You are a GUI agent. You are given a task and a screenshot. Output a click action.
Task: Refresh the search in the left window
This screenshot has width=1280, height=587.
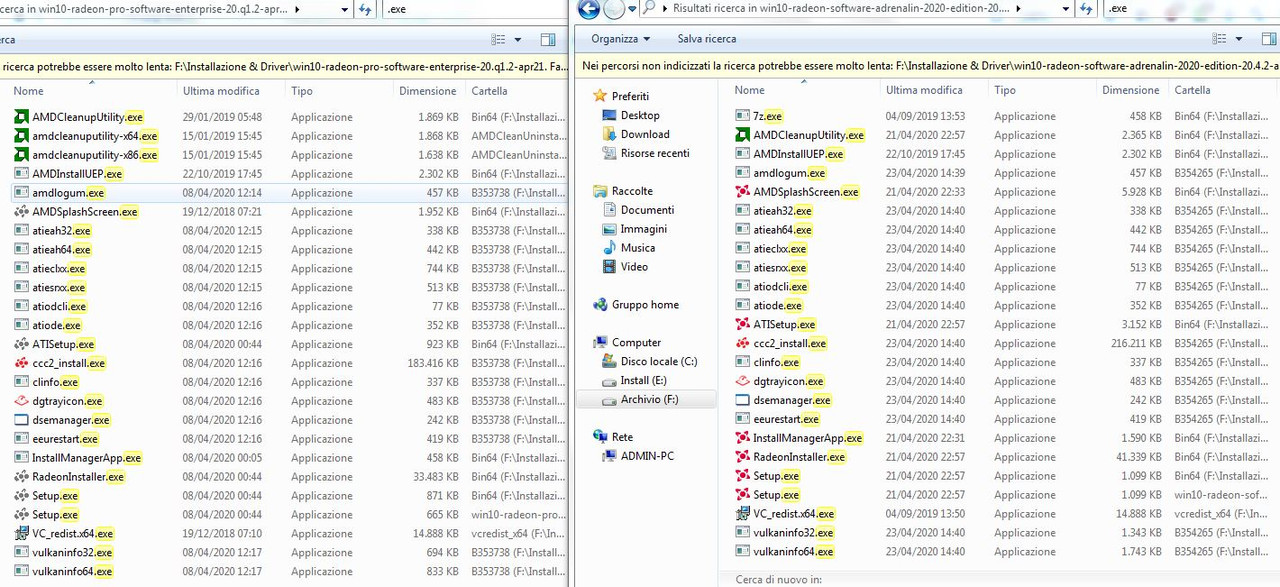pos(366,9)
